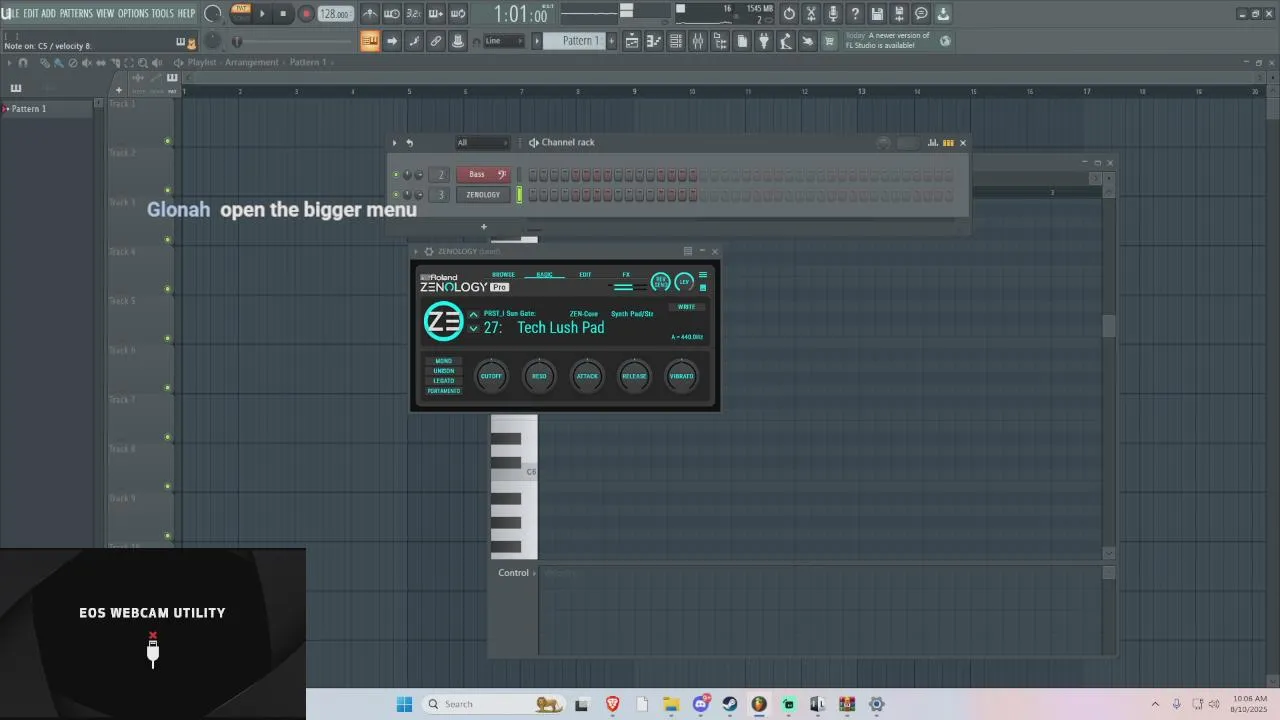Toggle LEGATO mode in ZENOLOGY
The width and height of the screenshot is (1280, 720).
[444, 381]
